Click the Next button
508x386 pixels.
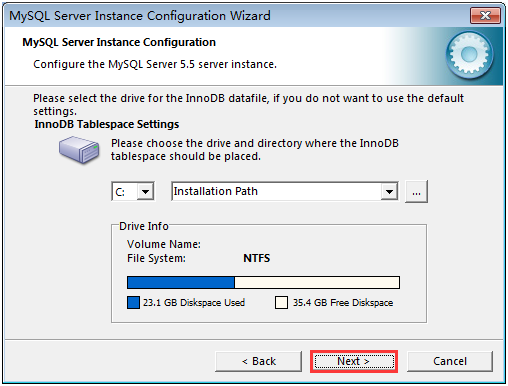pos(354,361)
